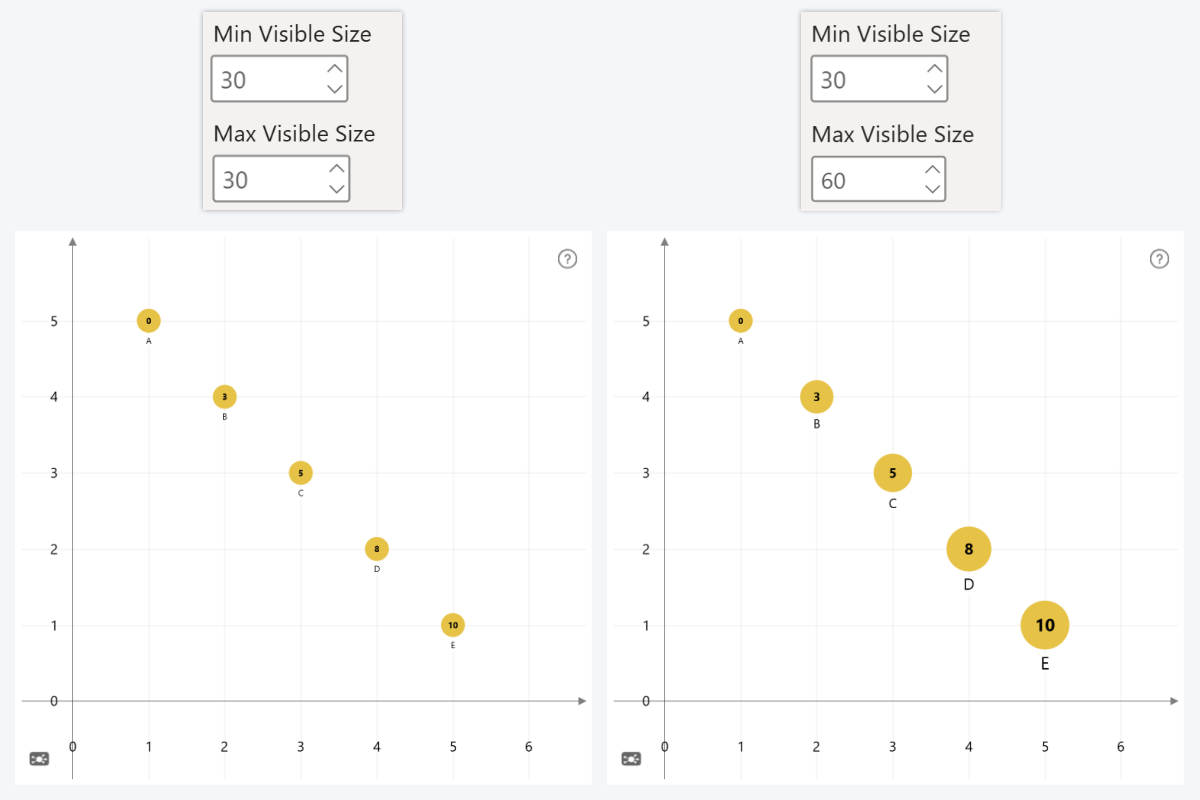Click help icon on left chart
This screenshot has width=1200, height=800.
pos(567,259)
